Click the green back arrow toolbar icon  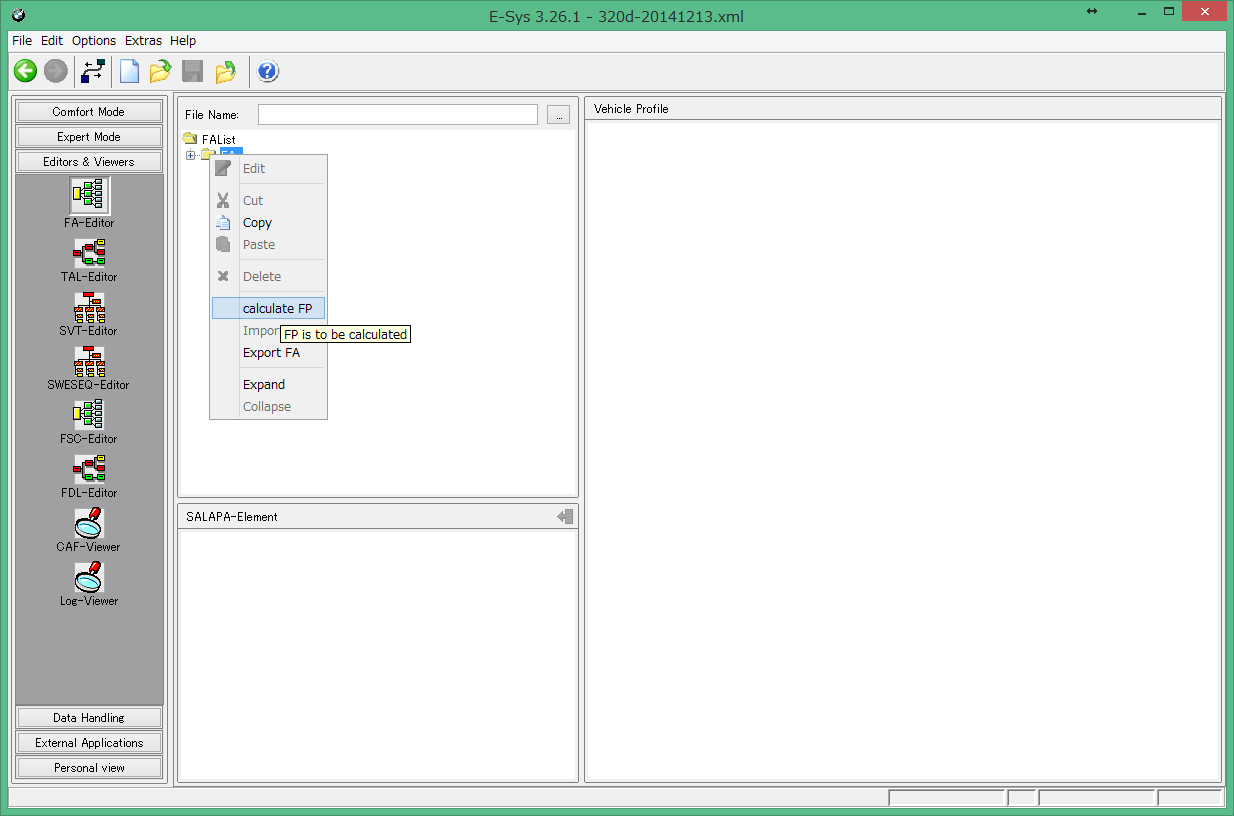point(25,71)
